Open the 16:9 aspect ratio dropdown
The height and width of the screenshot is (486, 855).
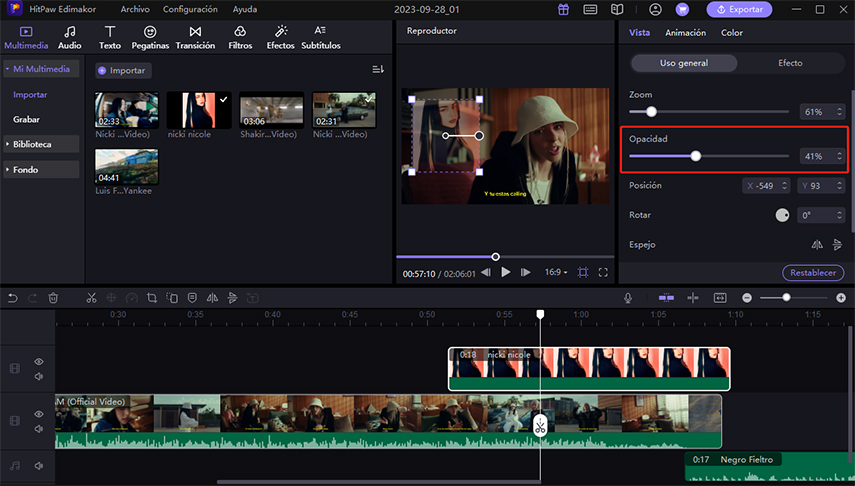pyautogui.click(x=556, y=272)
